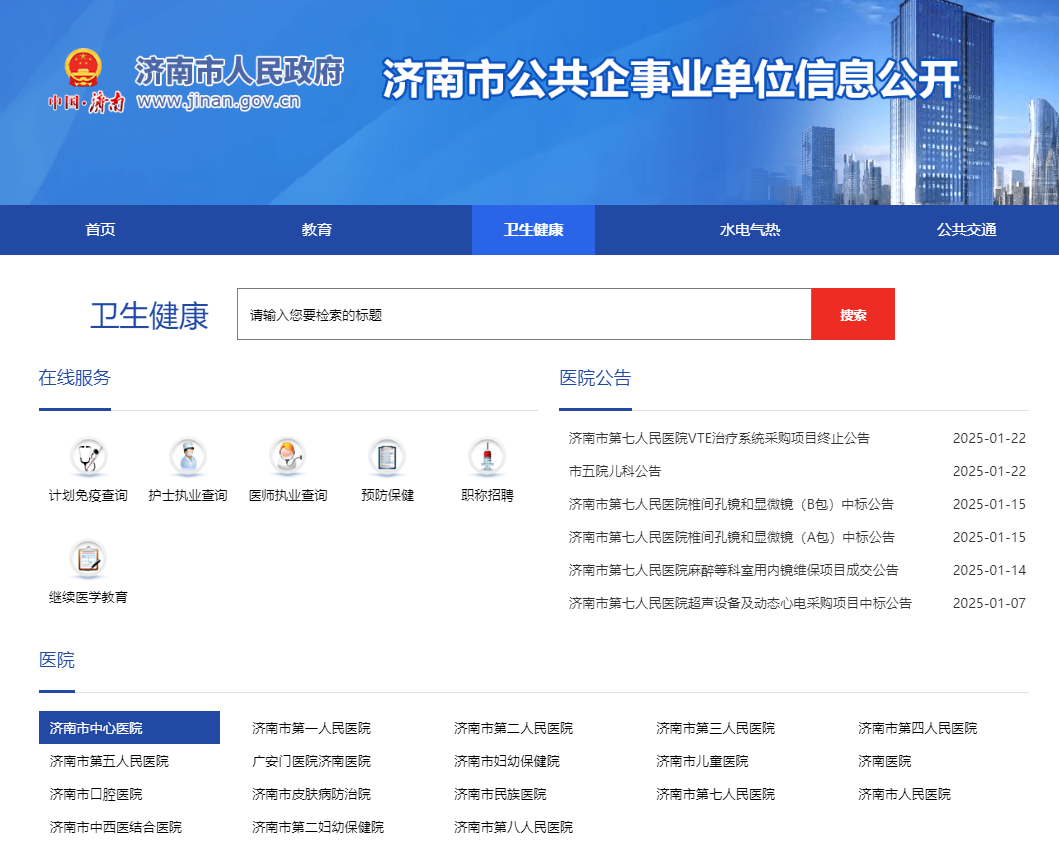Image resolution: width=1059 pixels, height=861 pixels.
Task: Open the 预防保健 clipboard icon
Action: [x=387, y=458]
